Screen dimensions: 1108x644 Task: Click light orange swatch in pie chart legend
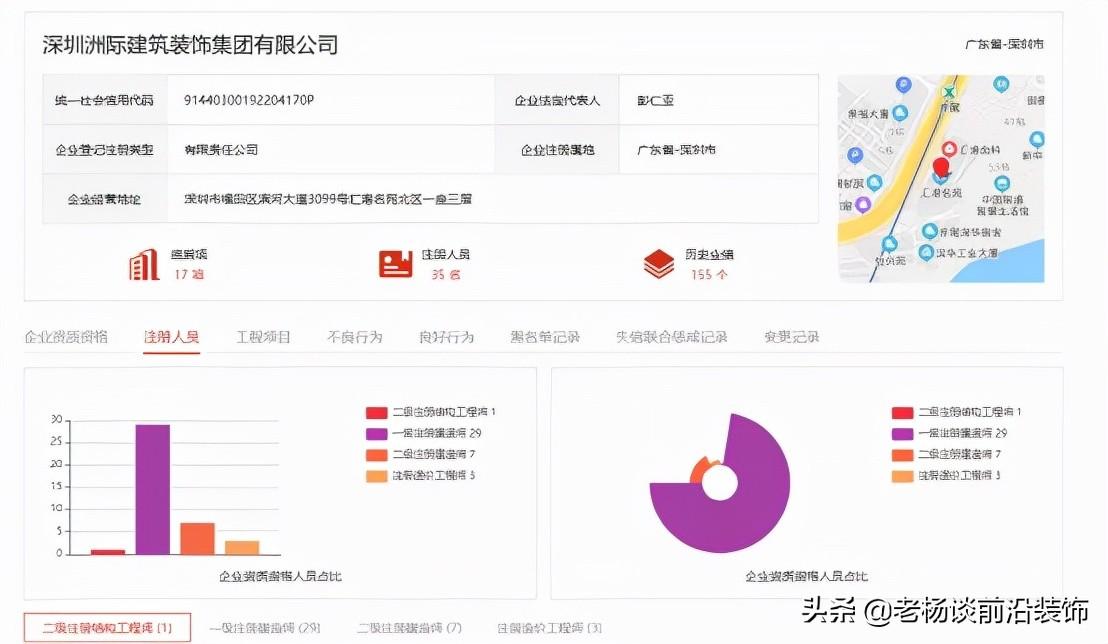[902, 476]
